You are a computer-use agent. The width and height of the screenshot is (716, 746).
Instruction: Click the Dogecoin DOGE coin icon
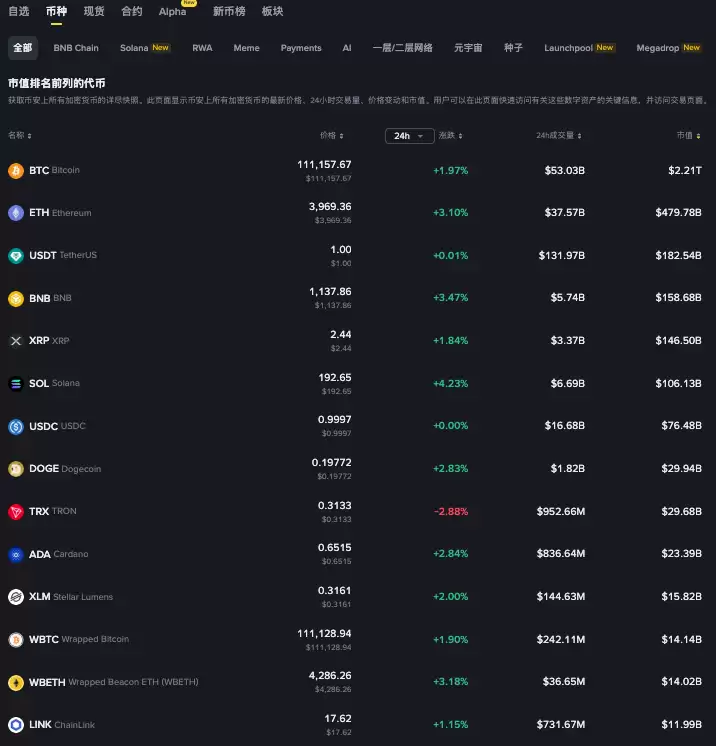point(16,468)
